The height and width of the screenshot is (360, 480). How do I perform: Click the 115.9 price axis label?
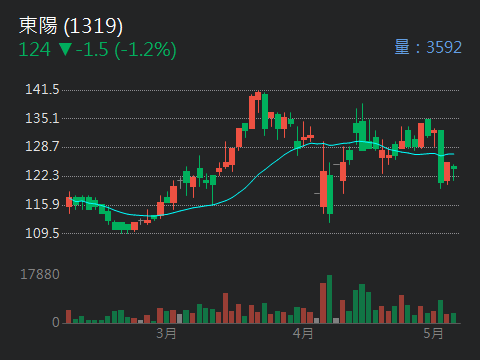(x=42, y=204)
